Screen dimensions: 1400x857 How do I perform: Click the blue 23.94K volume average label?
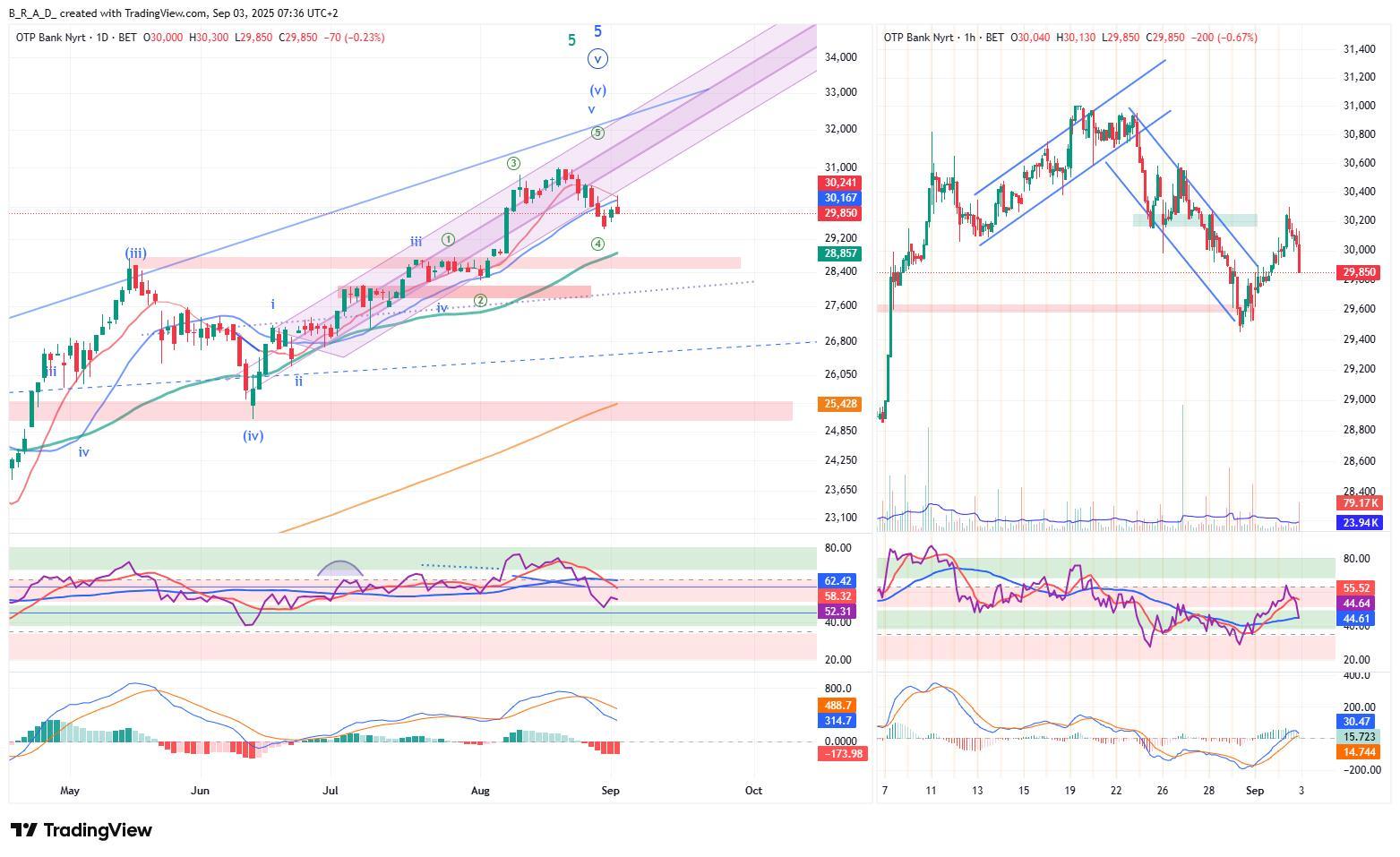coord(1359,523)
